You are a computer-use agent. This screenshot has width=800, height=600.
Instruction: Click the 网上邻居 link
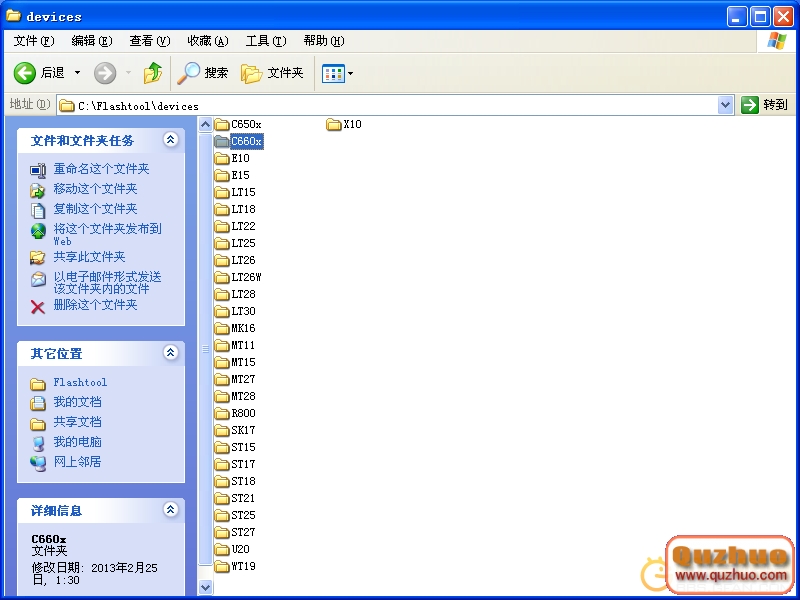(78, 462)
